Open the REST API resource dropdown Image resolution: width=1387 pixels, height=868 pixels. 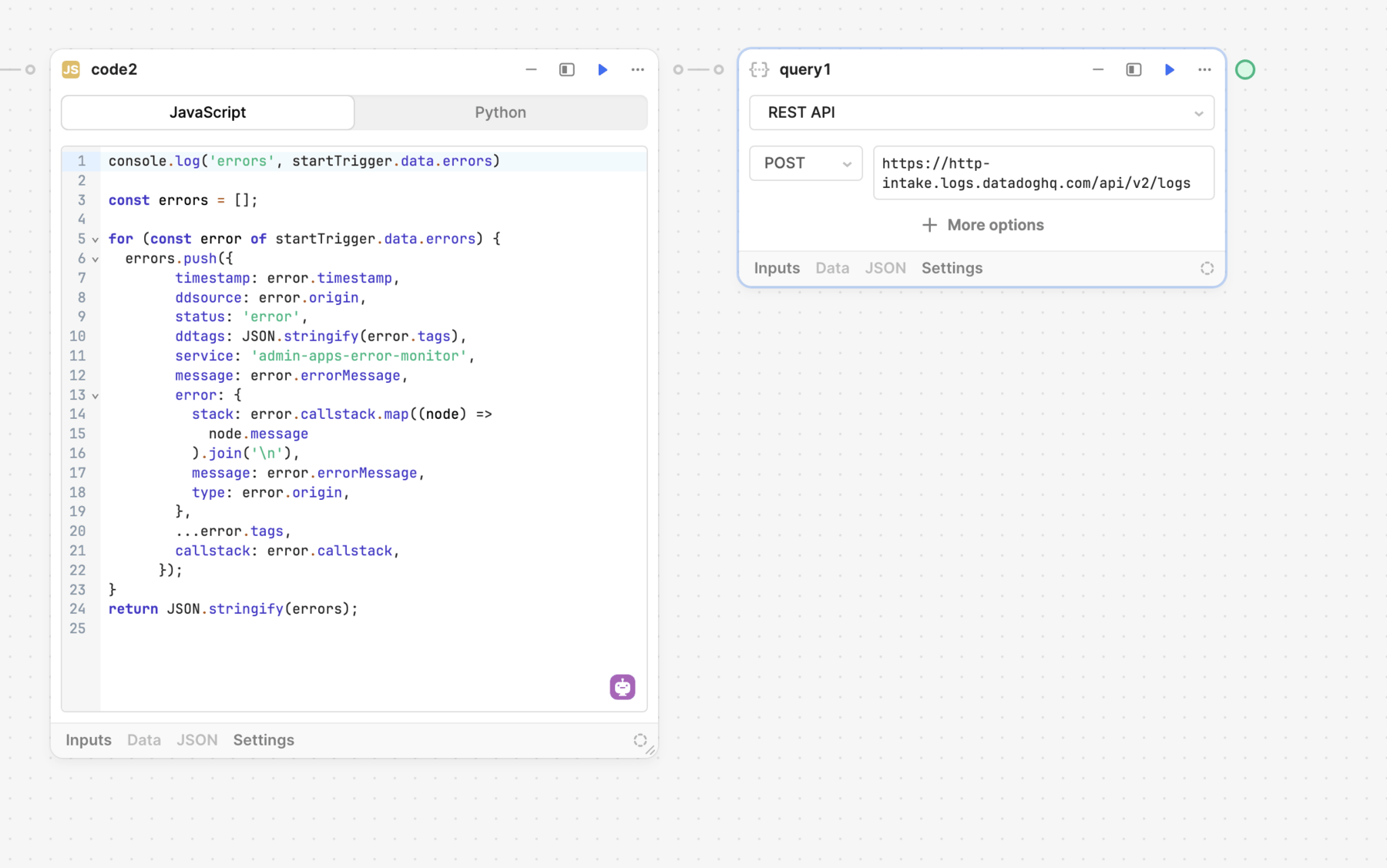(x=982, y=112)
